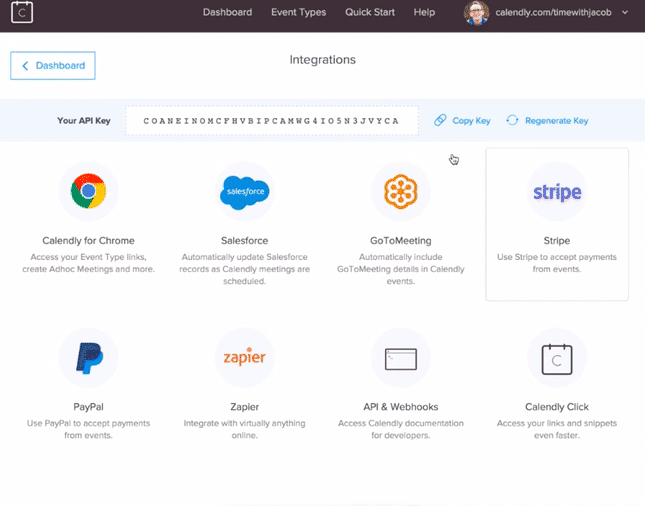Click the user profile avatar photo

pos(476,13)
